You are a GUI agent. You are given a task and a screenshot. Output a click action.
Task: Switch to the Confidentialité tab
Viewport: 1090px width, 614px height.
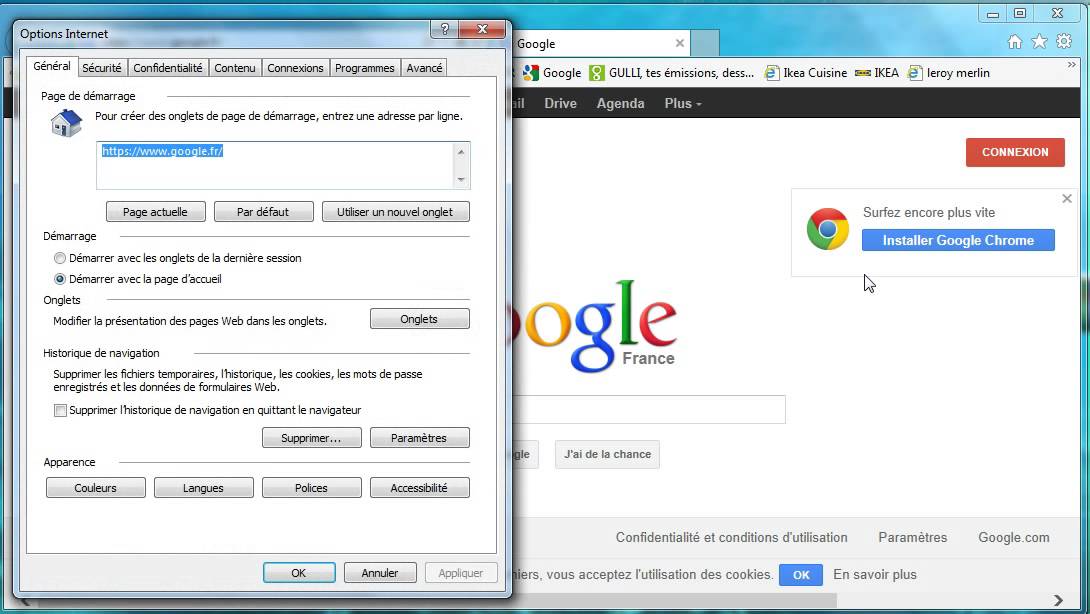click(168, 68)
